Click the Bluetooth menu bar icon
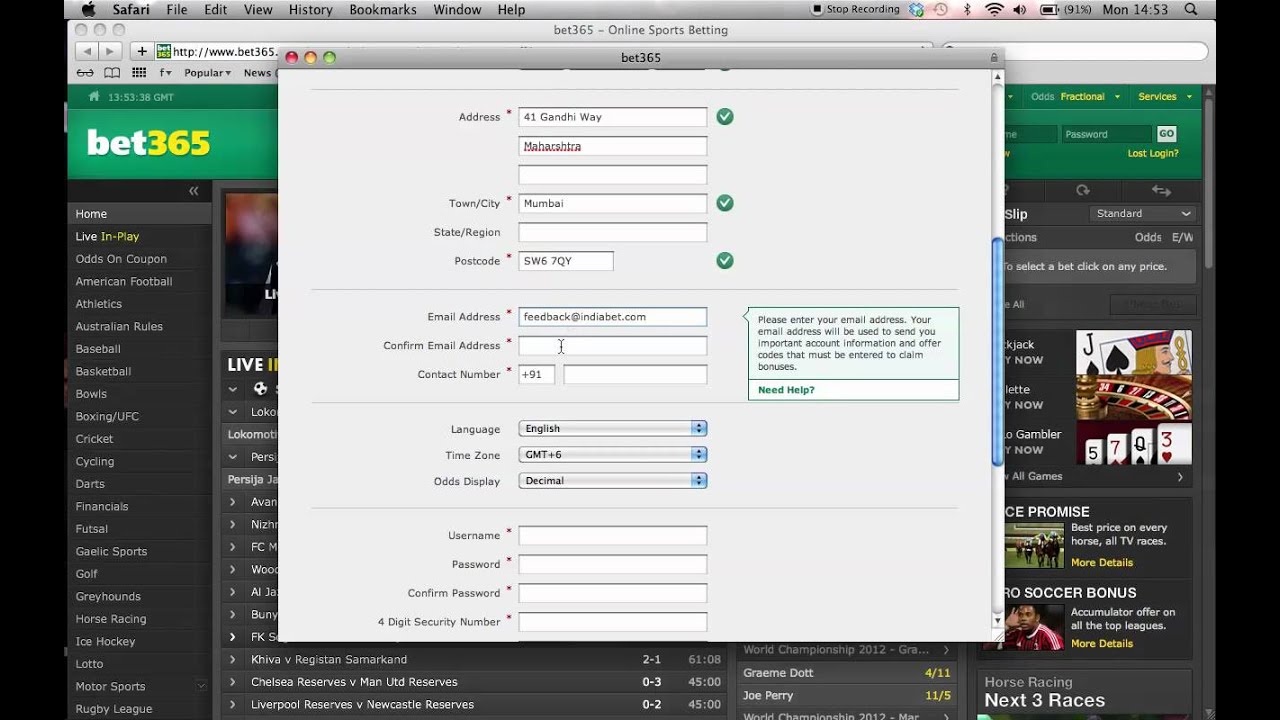The image size is (1280, 720). (966, 10)
